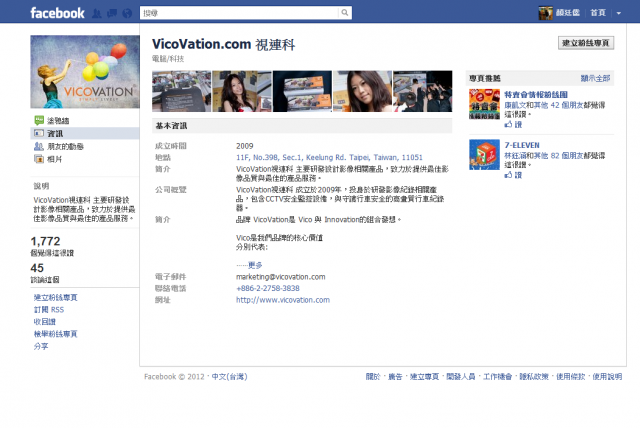Click the +886-2-2758-3838 phone link

click(x=268, y=288)
